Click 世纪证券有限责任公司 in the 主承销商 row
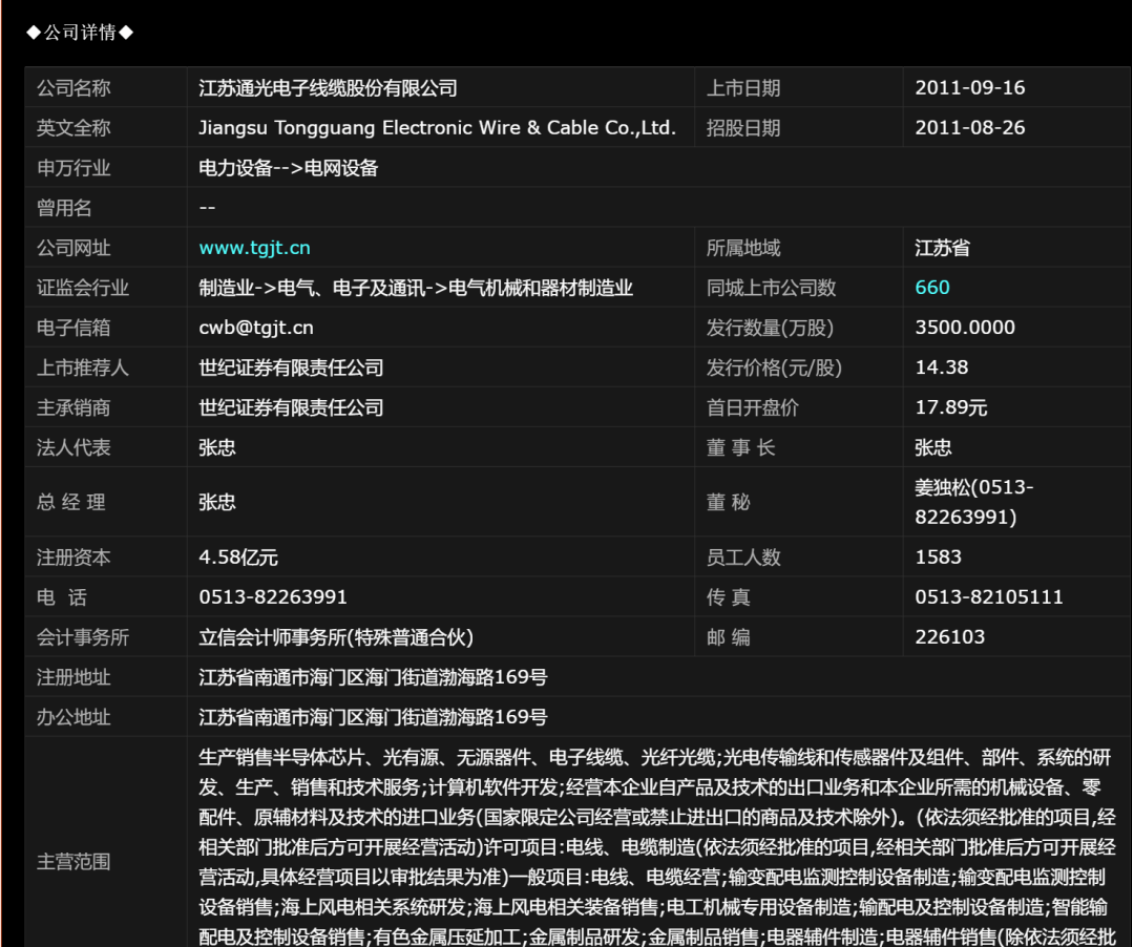This screenshot has width=1132, height=949. click(291, 408)
